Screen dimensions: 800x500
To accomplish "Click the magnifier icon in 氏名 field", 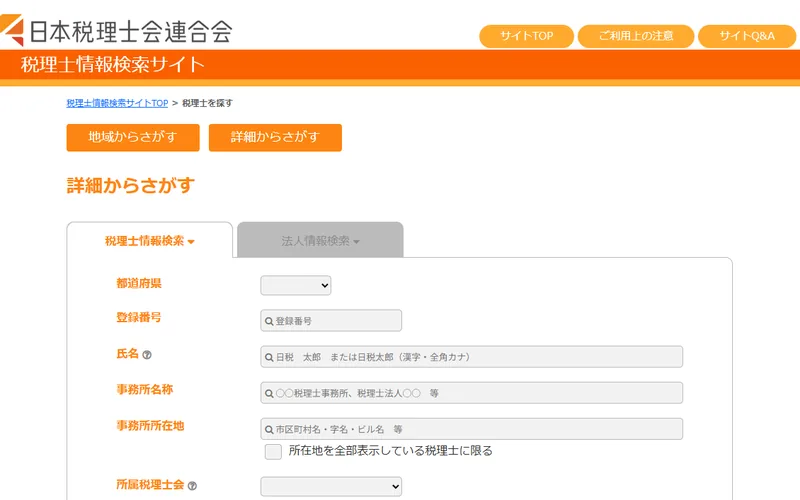I will tap(269, 357).
